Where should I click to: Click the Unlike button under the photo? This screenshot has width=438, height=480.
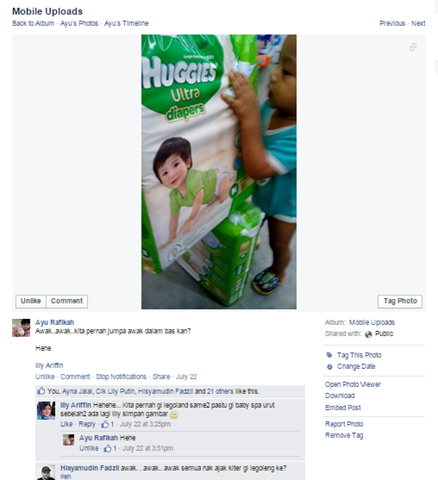click(x=31, y=301)
